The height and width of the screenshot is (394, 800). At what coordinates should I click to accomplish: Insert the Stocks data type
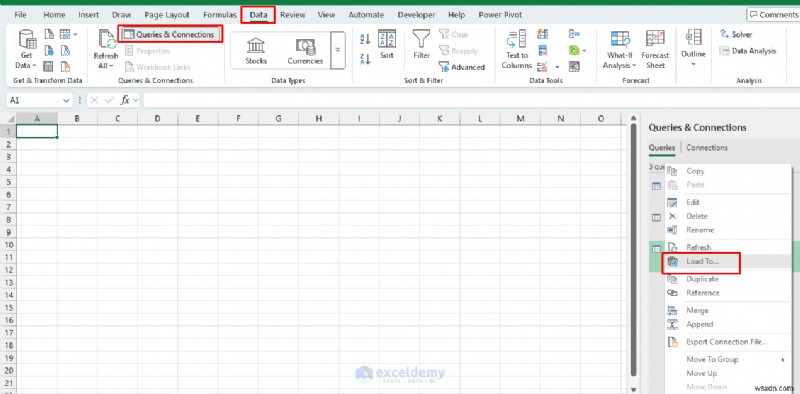(x=256, y=51)
